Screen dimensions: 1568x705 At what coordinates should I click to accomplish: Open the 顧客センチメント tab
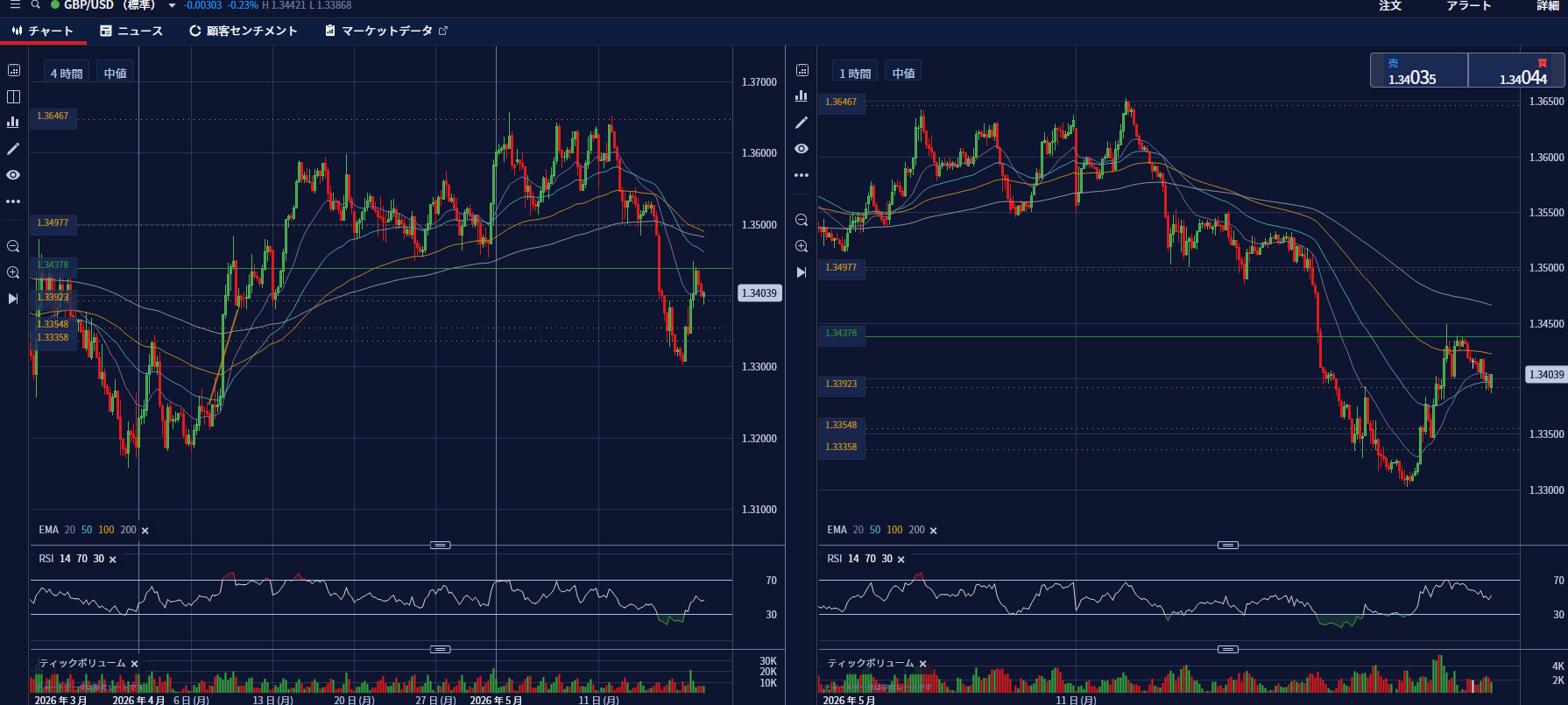[244, 31]
